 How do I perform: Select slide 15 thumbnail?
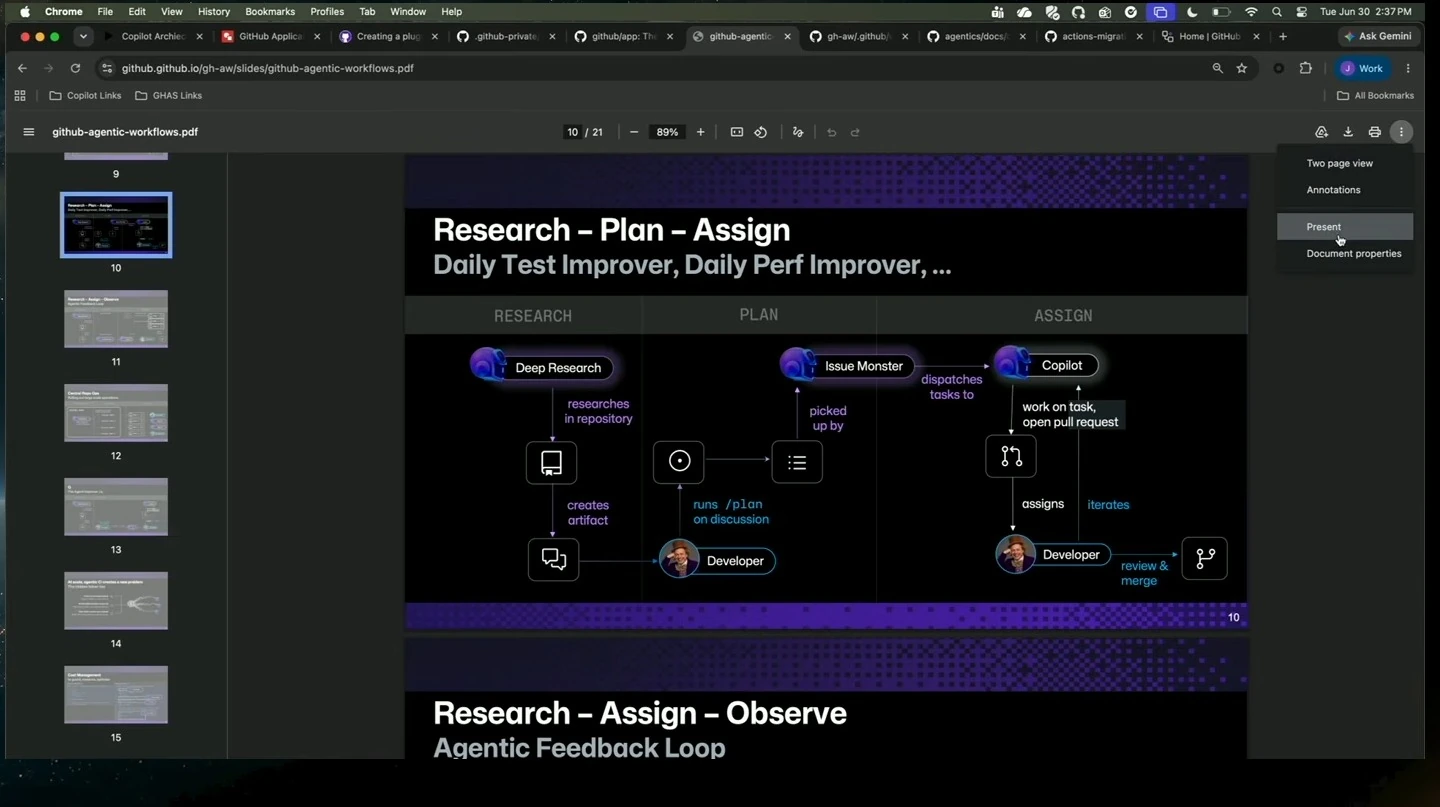point(116,695)
